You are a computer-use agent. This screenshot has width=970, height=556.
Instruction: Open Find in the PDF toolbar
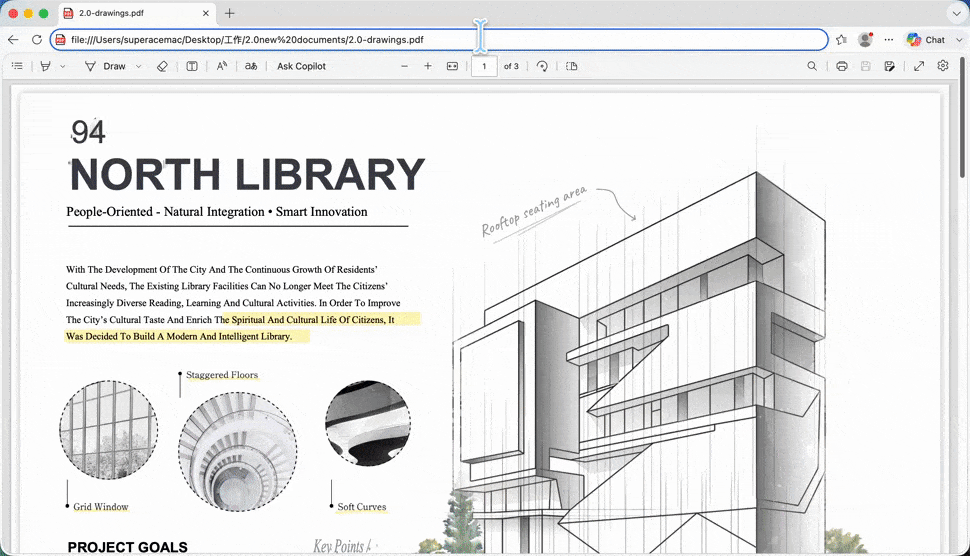(x=812, y=66)
